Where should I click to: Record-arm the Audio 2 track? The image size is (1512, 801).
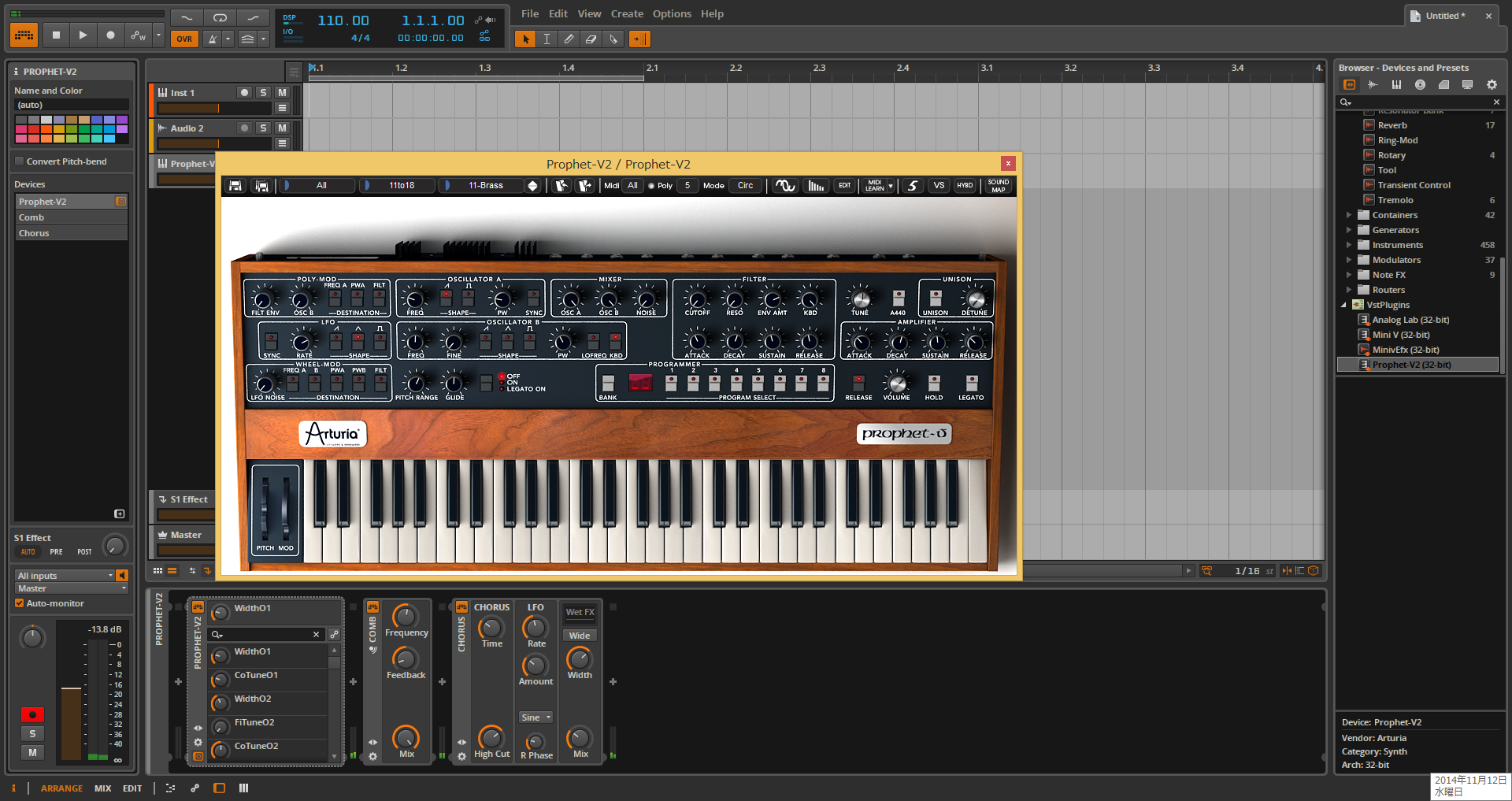tap(244, 128)
